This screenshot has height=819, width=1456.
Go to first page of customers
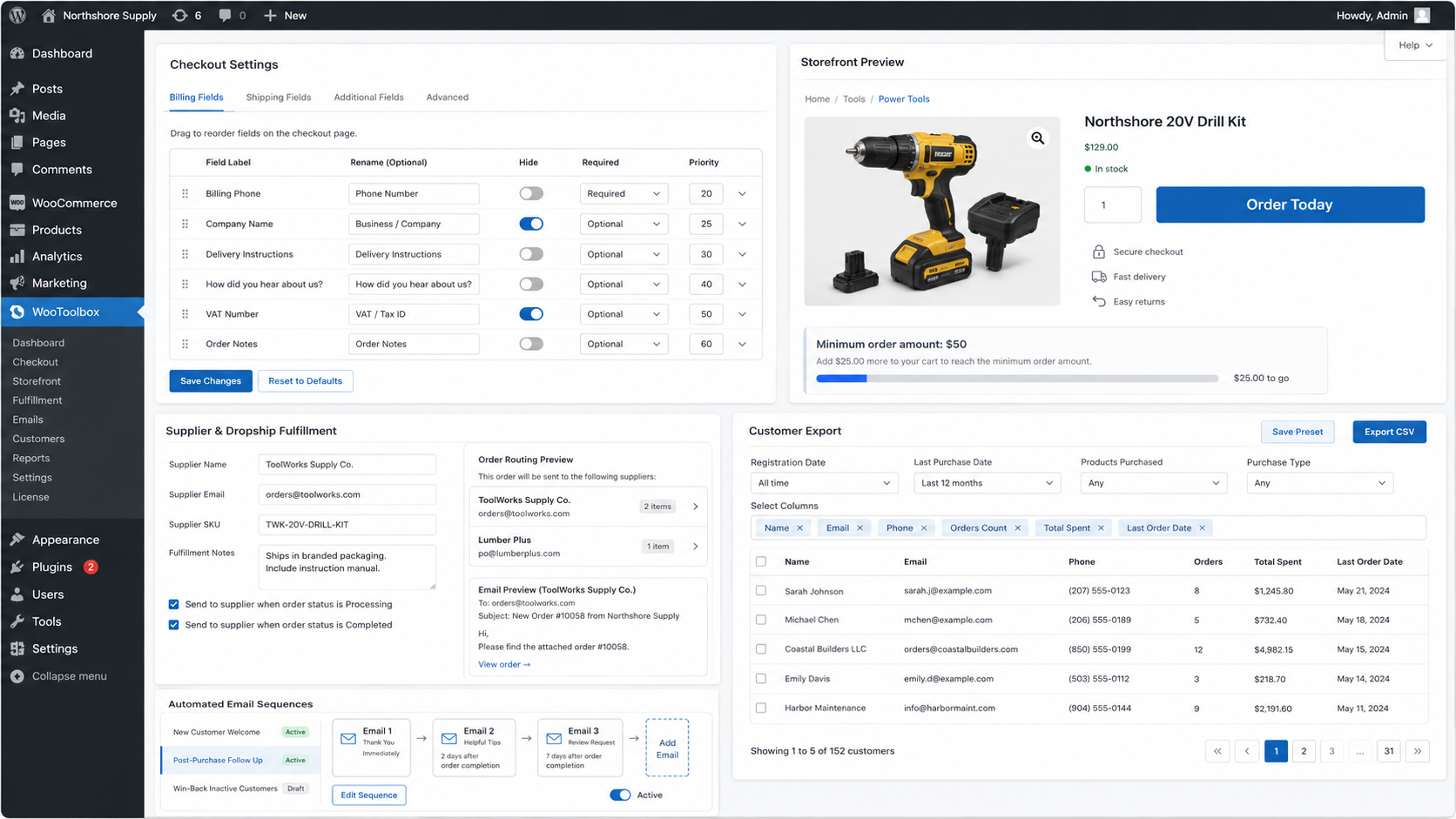[x=1217, y=751]
